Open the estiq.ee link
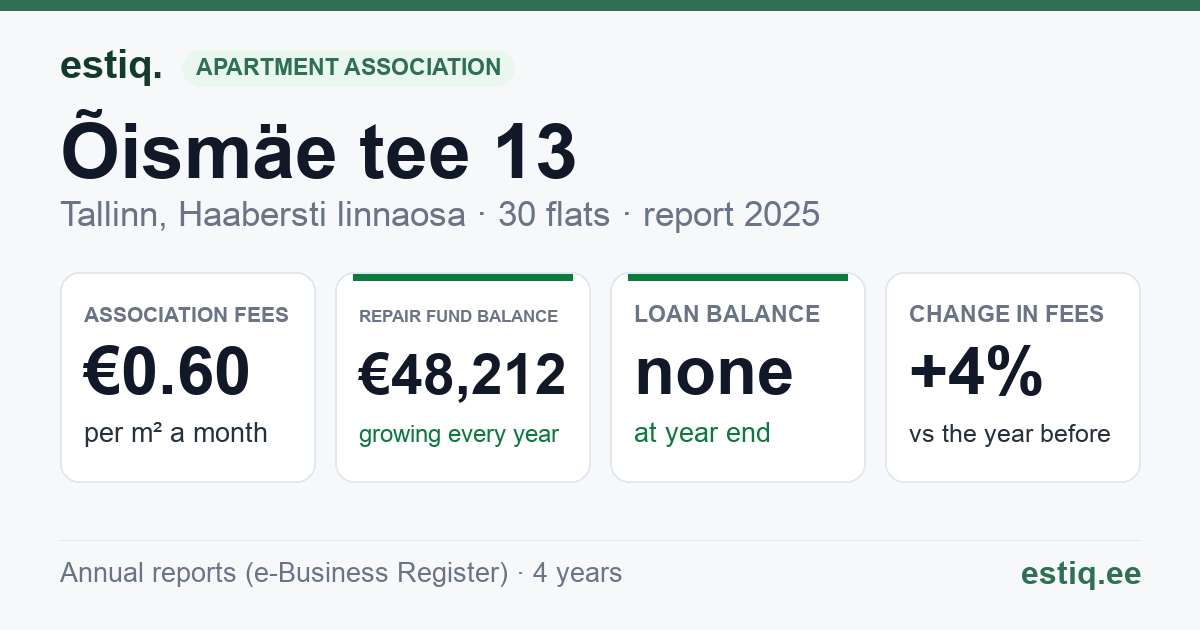Screen dimensions: 1200x630 (1080, 573)
